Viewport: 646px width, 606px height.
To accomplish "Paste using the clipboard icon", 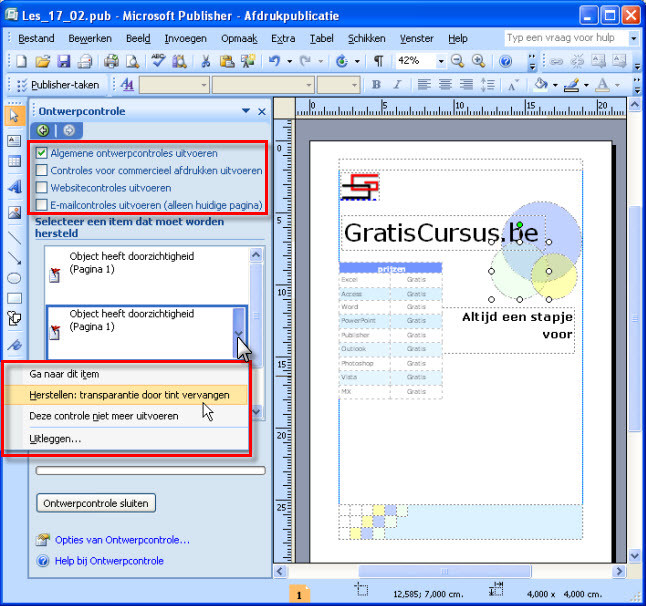I will tap(227, 62).
